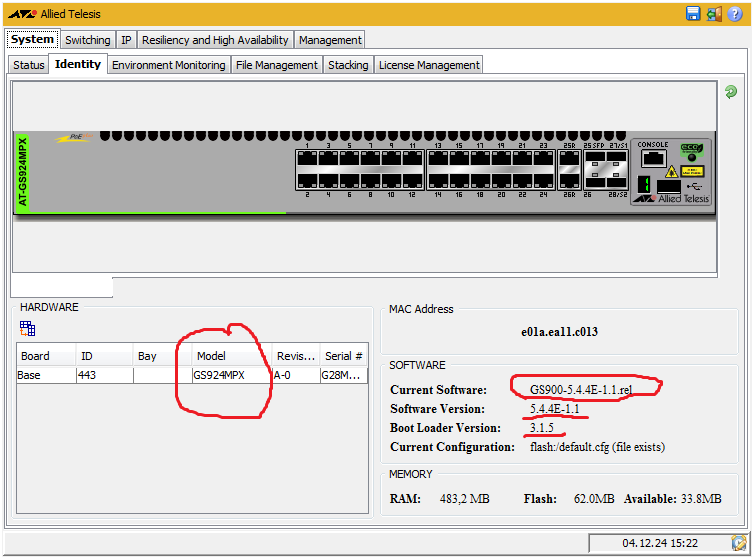The image size is (755, 559).
Task: Click the AT-GS924MPX label on switch
Action: (x=22, y=172)
